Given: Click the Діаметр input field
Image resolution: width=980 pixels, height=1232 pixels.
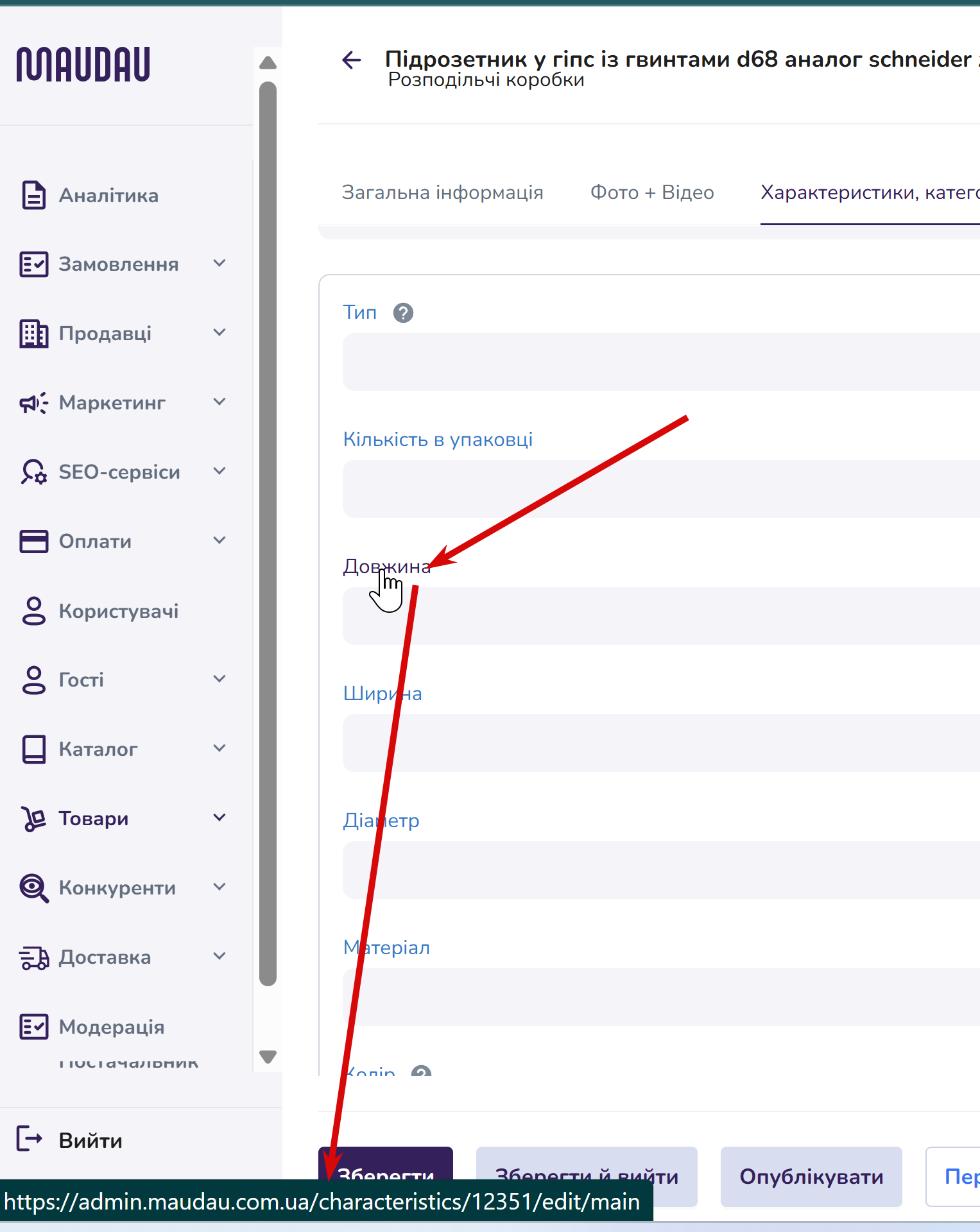Looking at the screenshot, I should click(x=661, y=870).
